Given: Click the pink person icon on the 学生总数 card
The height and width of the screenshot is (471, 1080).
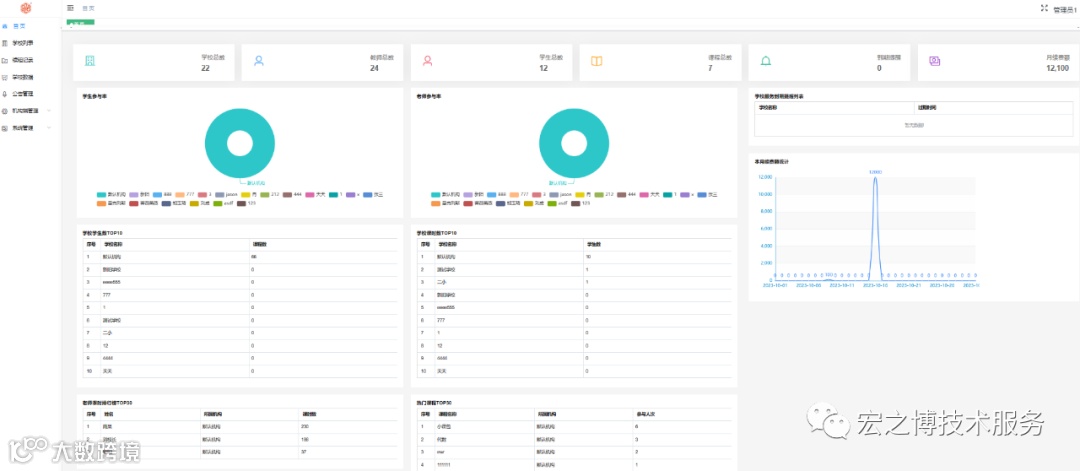Looking at the screenshot, I should [x=428, y=61].
